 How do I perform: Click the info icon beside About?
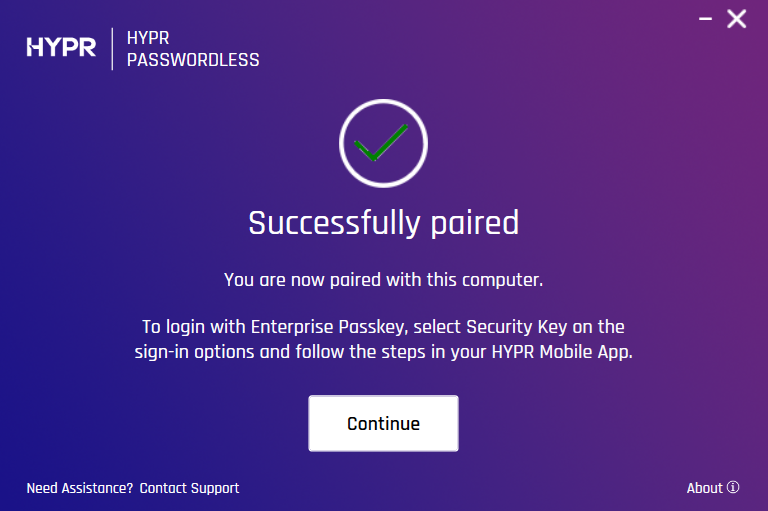tap(733, 488)
